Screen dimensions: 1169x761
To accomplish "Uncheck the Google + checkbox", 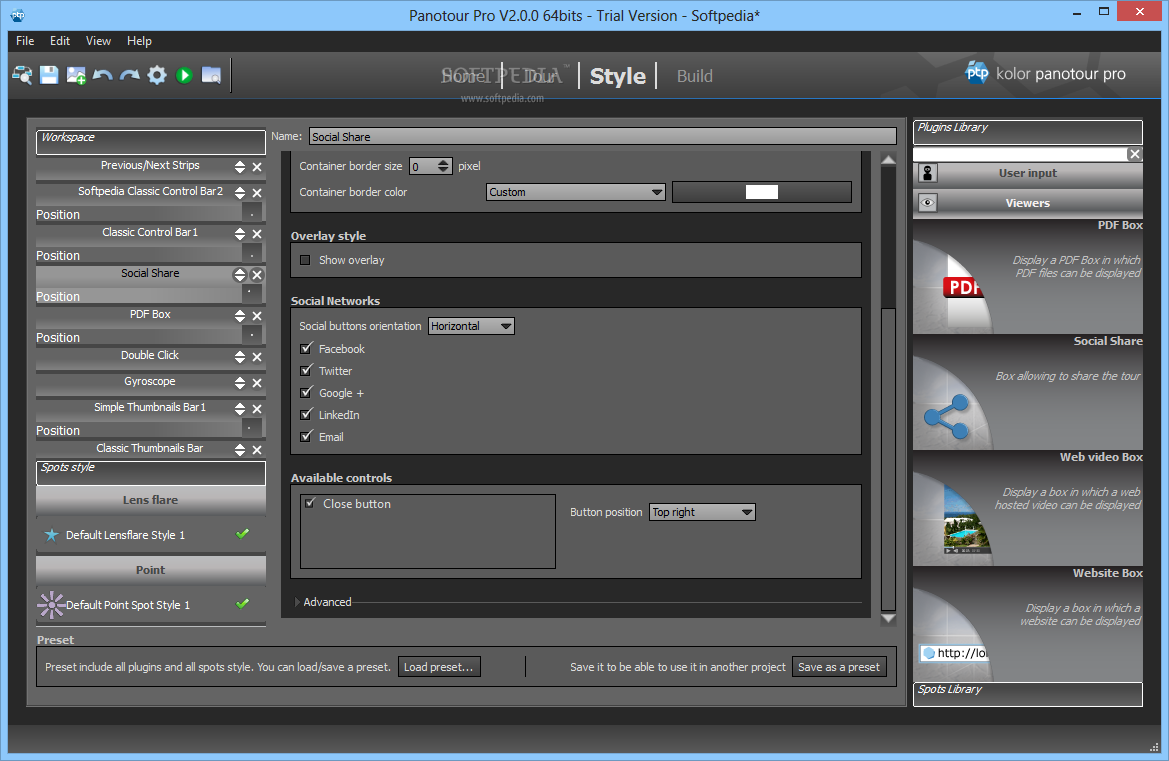I will click(306, 392).
